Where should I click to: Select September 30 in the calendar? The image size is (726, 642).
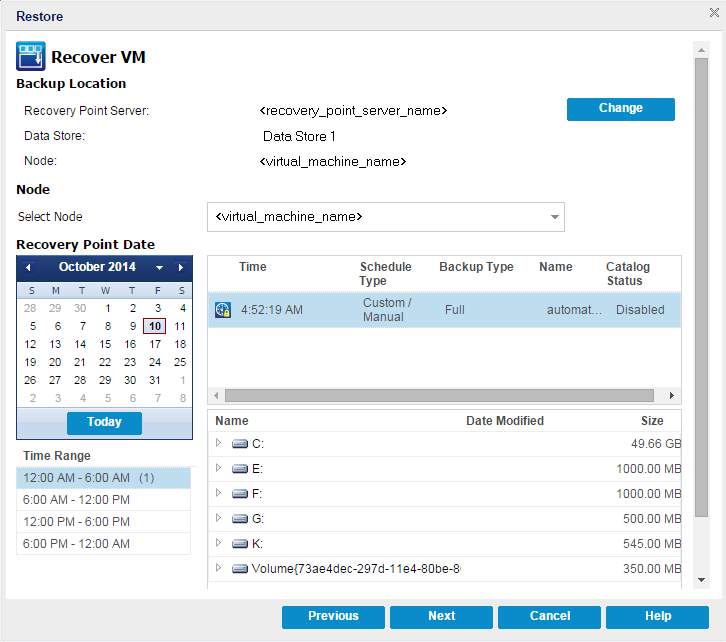pos(80,308)
